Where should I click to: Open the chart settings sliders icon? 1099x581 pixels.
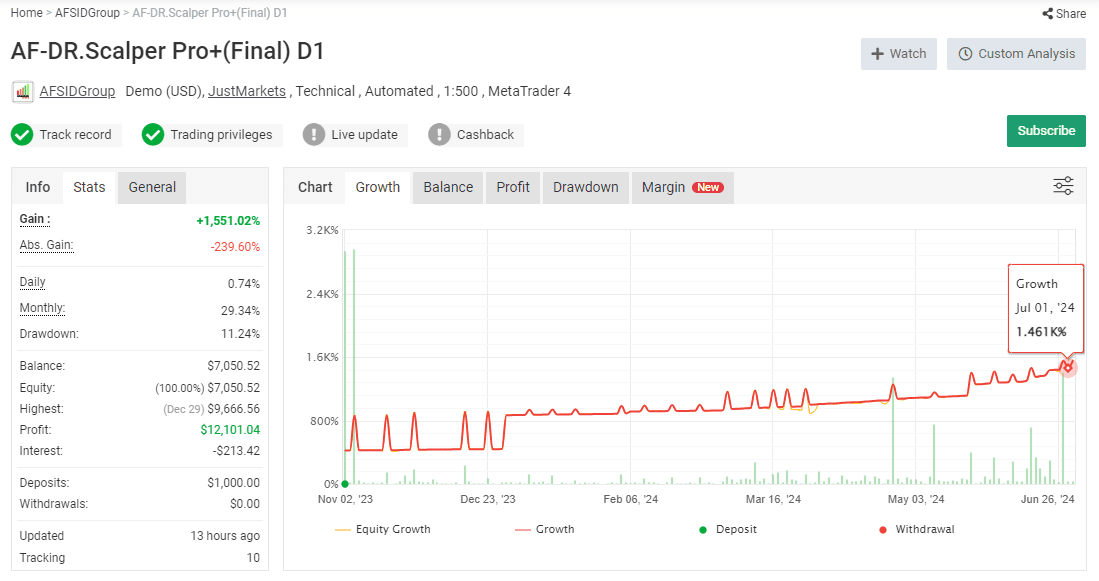point(1063,186)
